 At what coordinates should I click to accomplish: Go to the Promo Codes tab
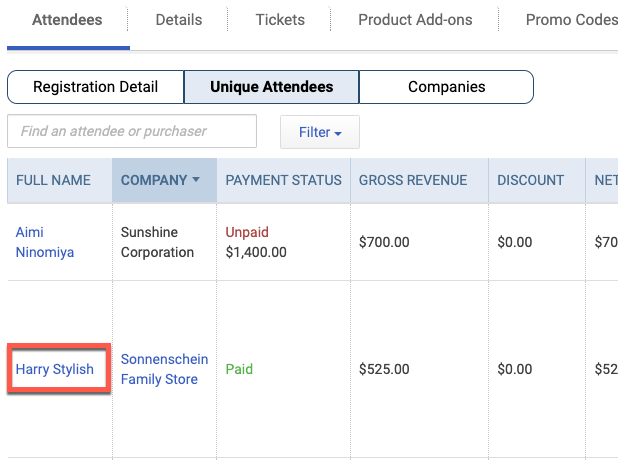click(x=571, y=20)
